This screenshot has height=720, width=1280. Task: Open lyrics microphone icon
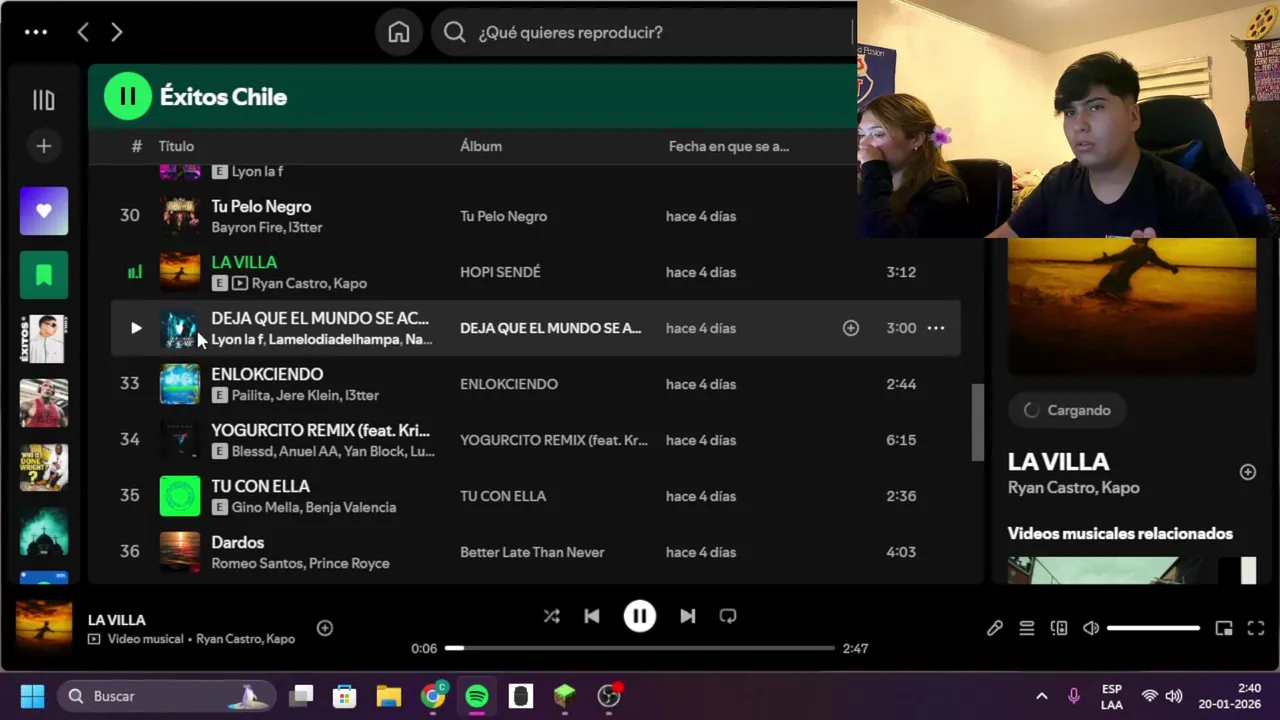tap(995, 628)
